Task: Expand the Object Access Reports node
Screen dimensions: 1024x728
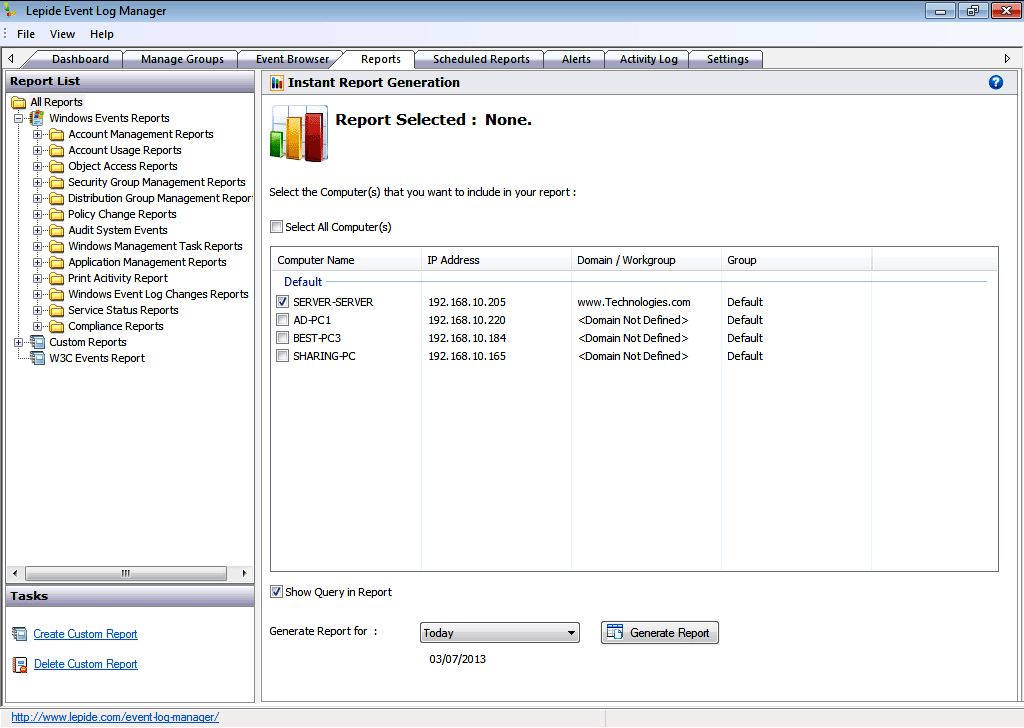Action: coord(37,166)
